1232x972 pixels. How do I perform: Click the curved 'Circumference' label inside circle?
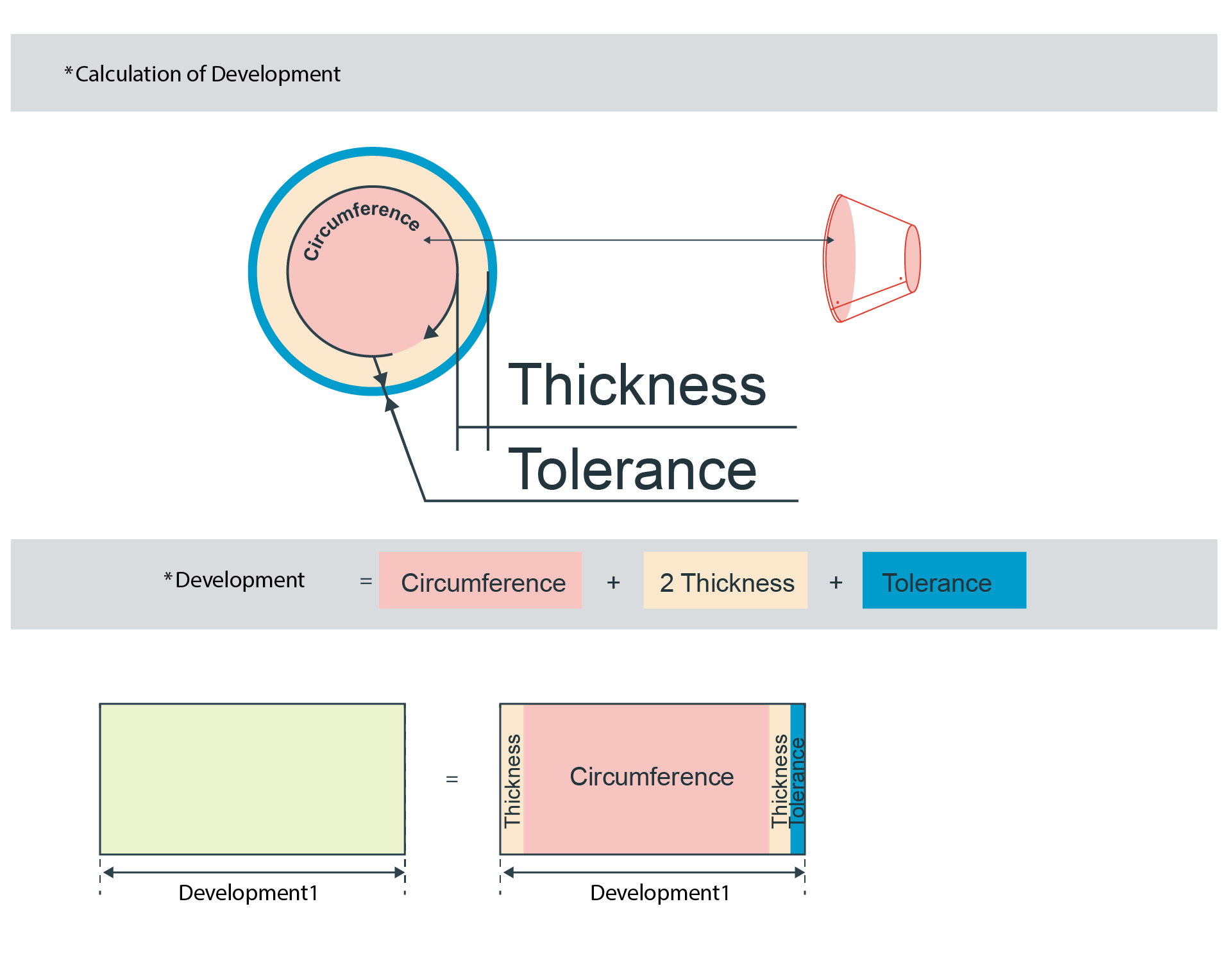coord(361,230)
